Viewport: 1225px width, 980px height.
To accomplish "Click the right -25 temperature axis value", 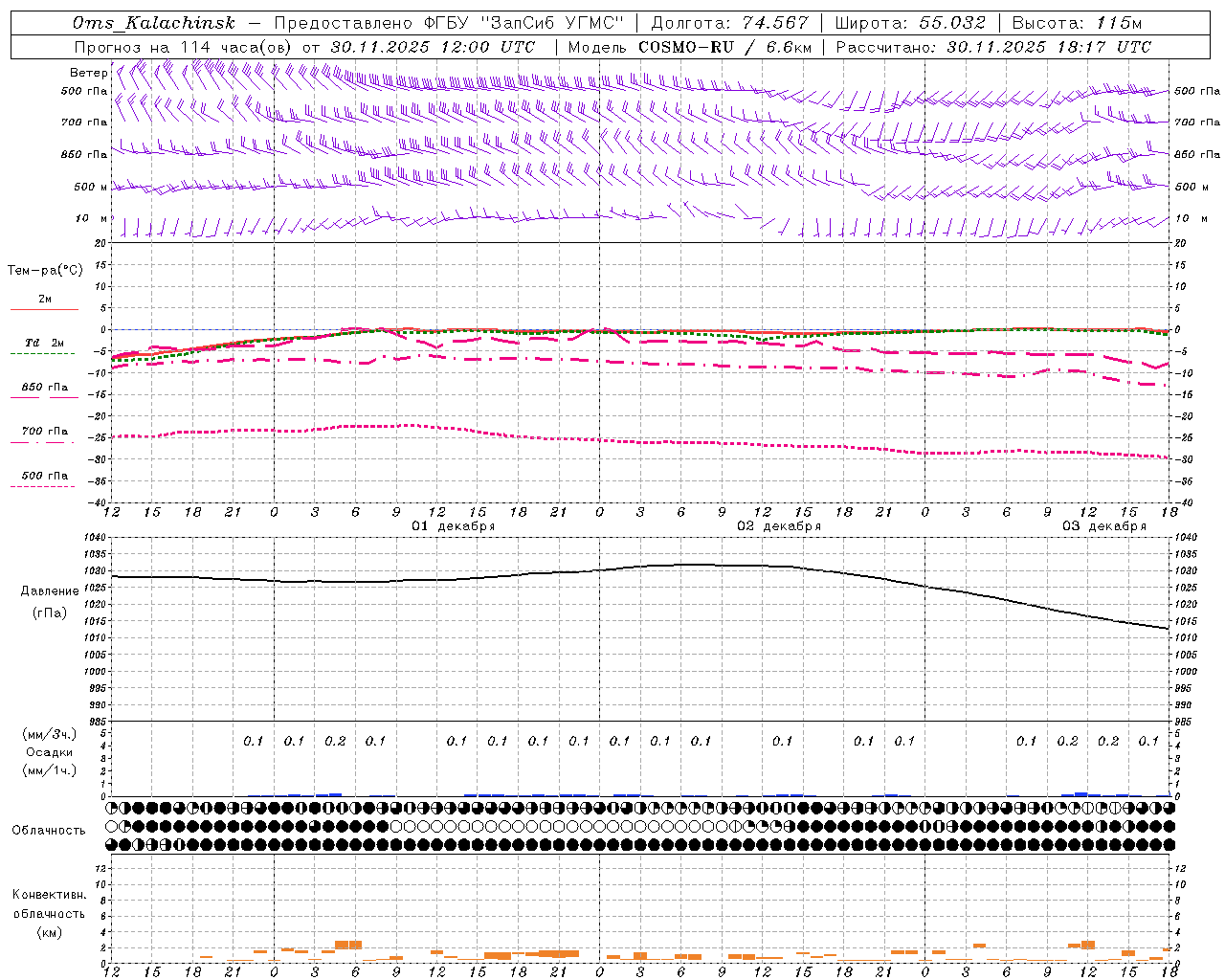I will tap(1184, 438).
